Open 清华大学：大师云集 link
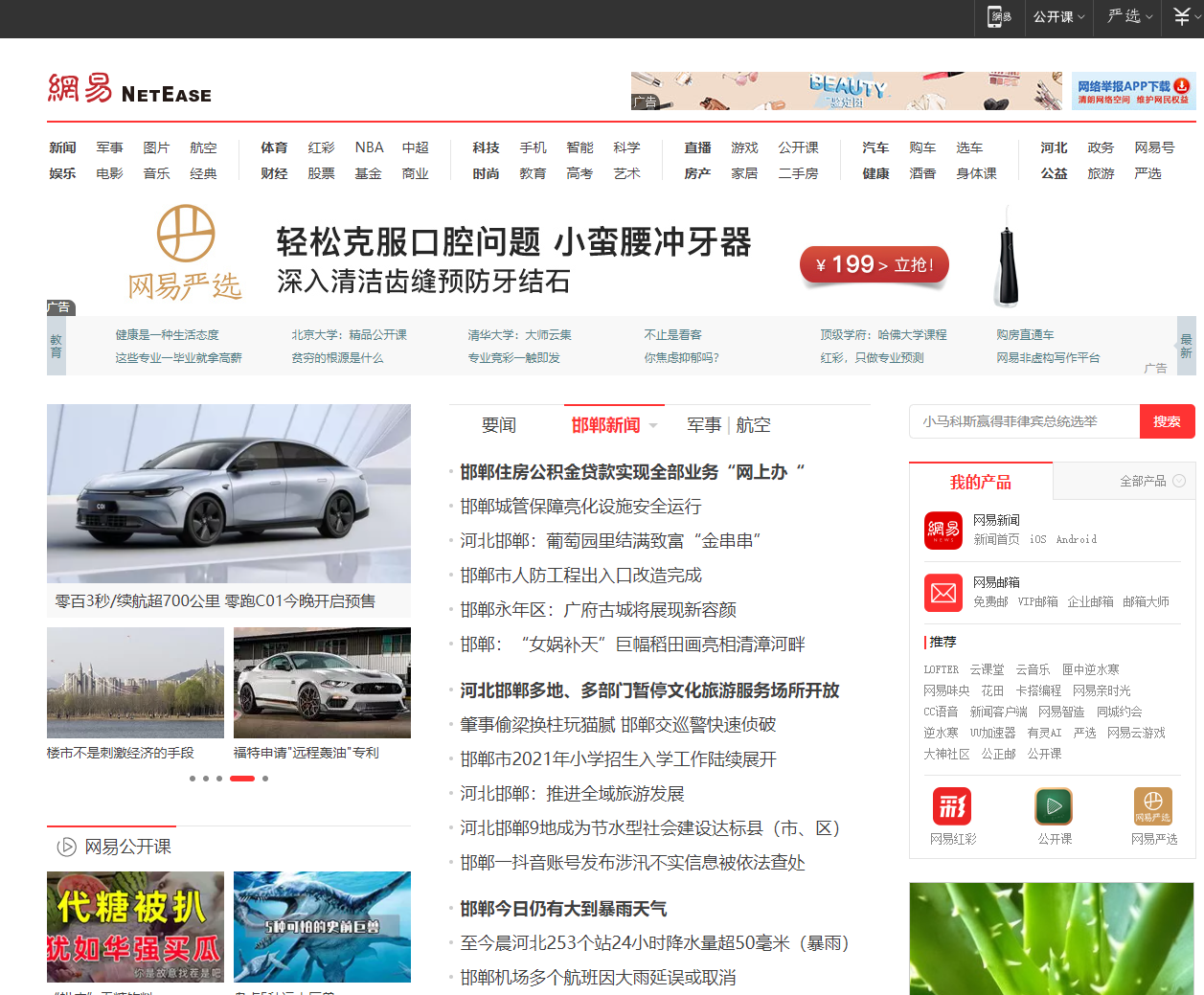The width and height of the screenshot is (1204, 995). pyautogui.click(x=519, y=335)
